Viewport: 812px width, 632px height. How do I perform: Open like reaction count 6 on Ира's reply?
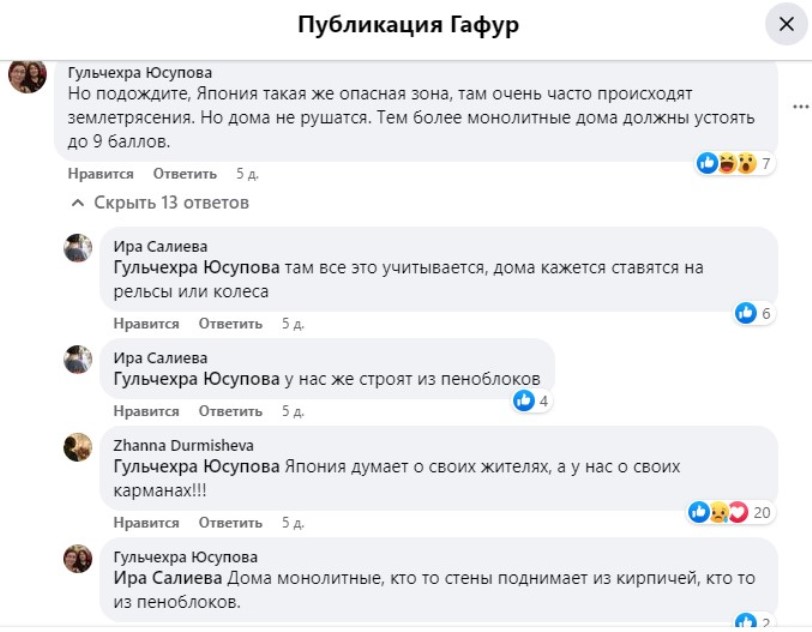[x=754, y=314]
